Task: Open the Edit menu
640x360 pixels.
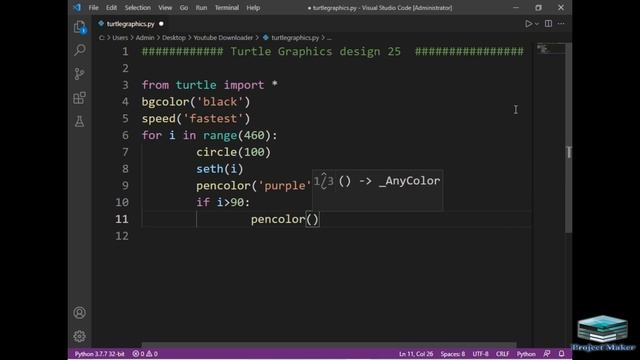Action: (111, 8)
